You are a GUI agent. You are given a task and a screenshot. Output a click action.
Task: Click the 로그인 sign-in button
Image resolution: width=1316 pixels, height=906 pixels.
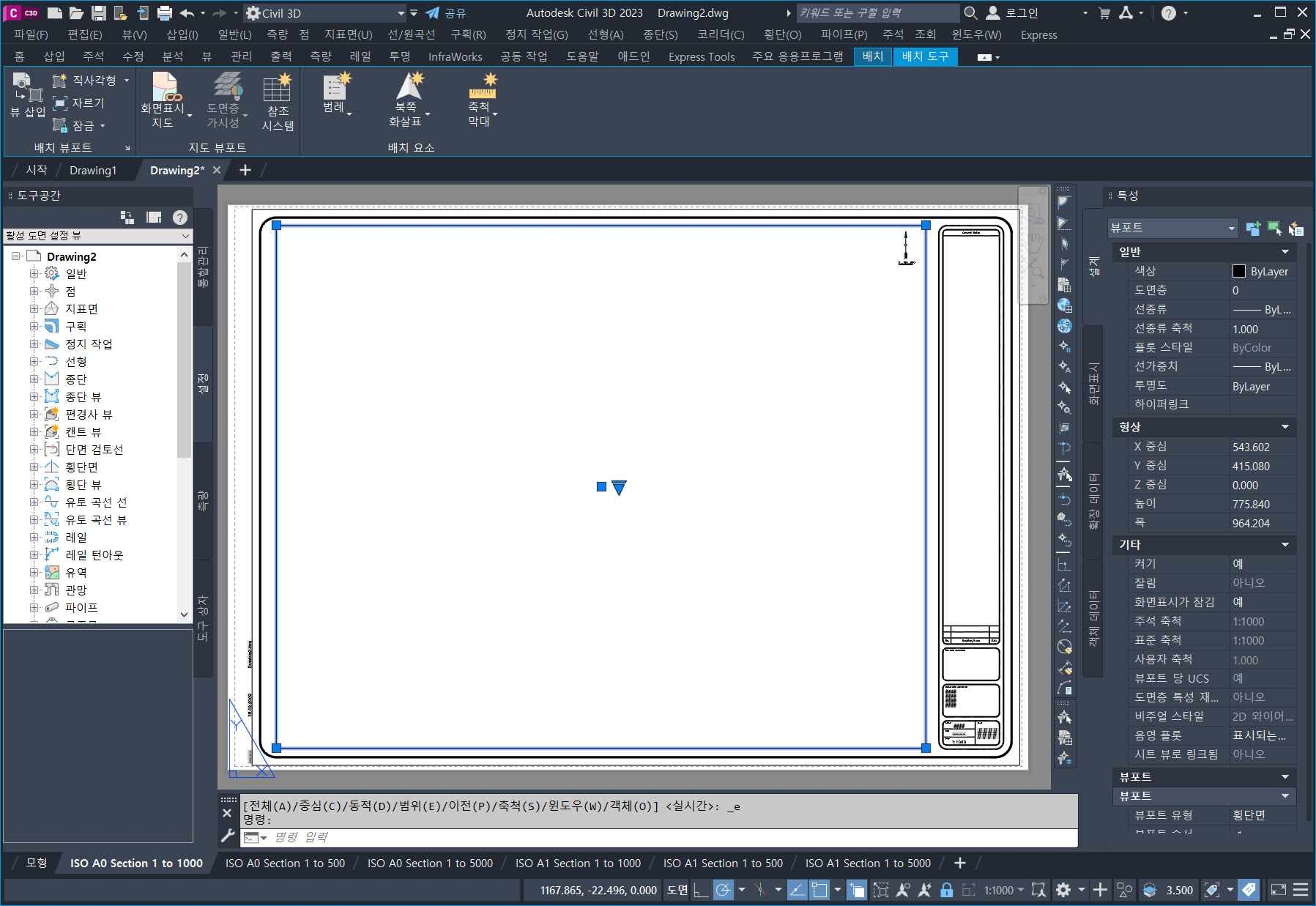pos(1014,13)
